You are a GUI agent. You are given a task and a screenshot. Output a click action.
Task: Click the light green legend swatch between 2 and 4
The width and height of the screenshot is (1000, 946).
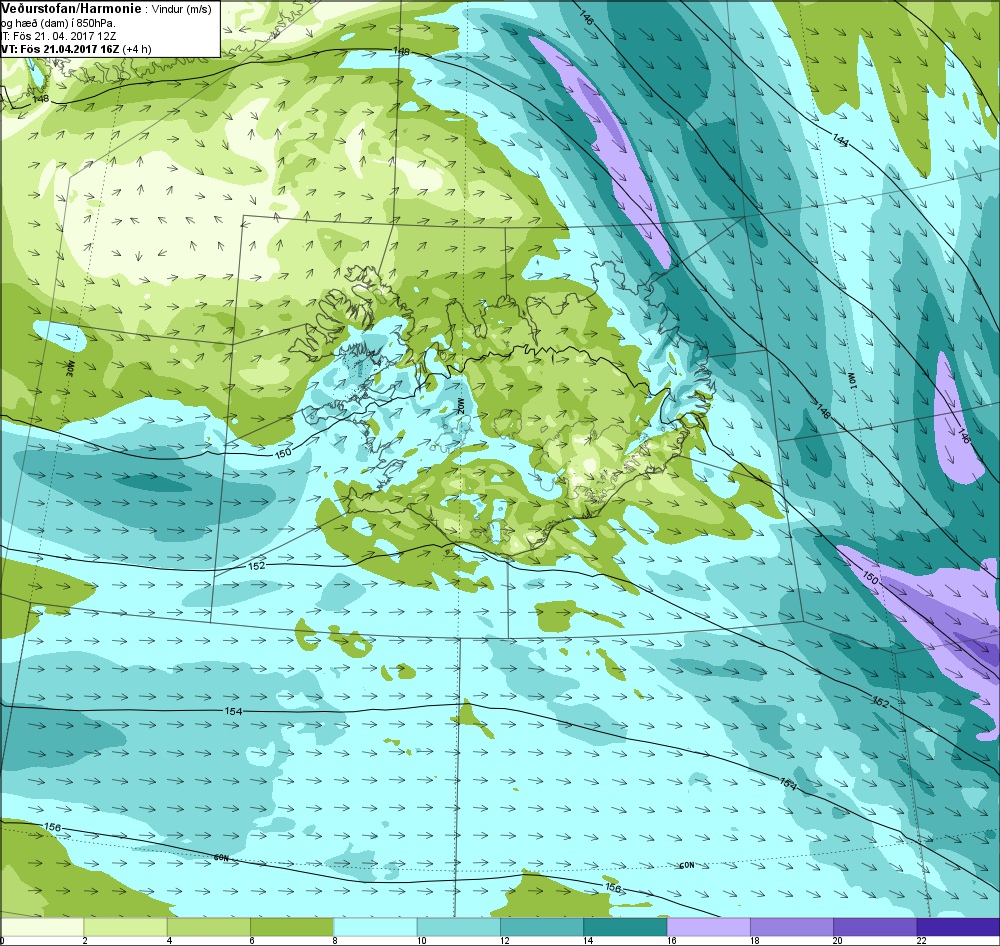126,926
